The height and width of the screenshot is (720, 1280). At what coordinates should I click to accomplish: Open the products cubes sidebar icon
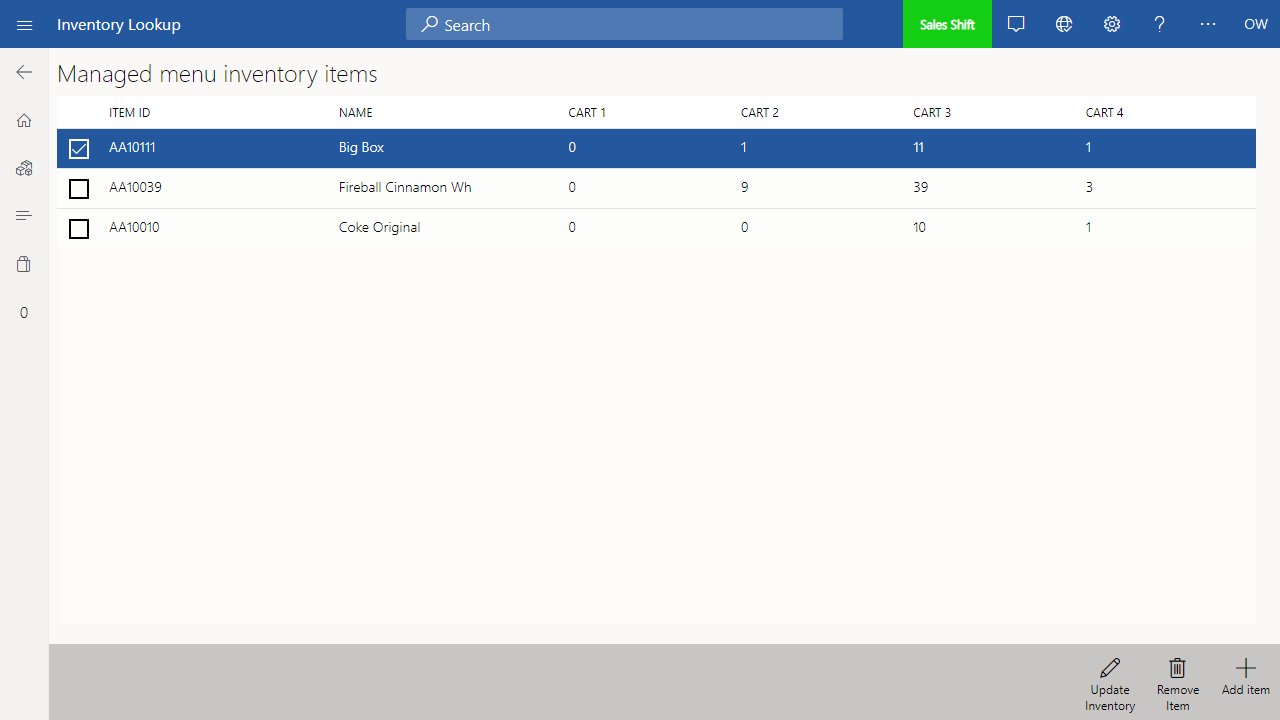click(24, 168)
